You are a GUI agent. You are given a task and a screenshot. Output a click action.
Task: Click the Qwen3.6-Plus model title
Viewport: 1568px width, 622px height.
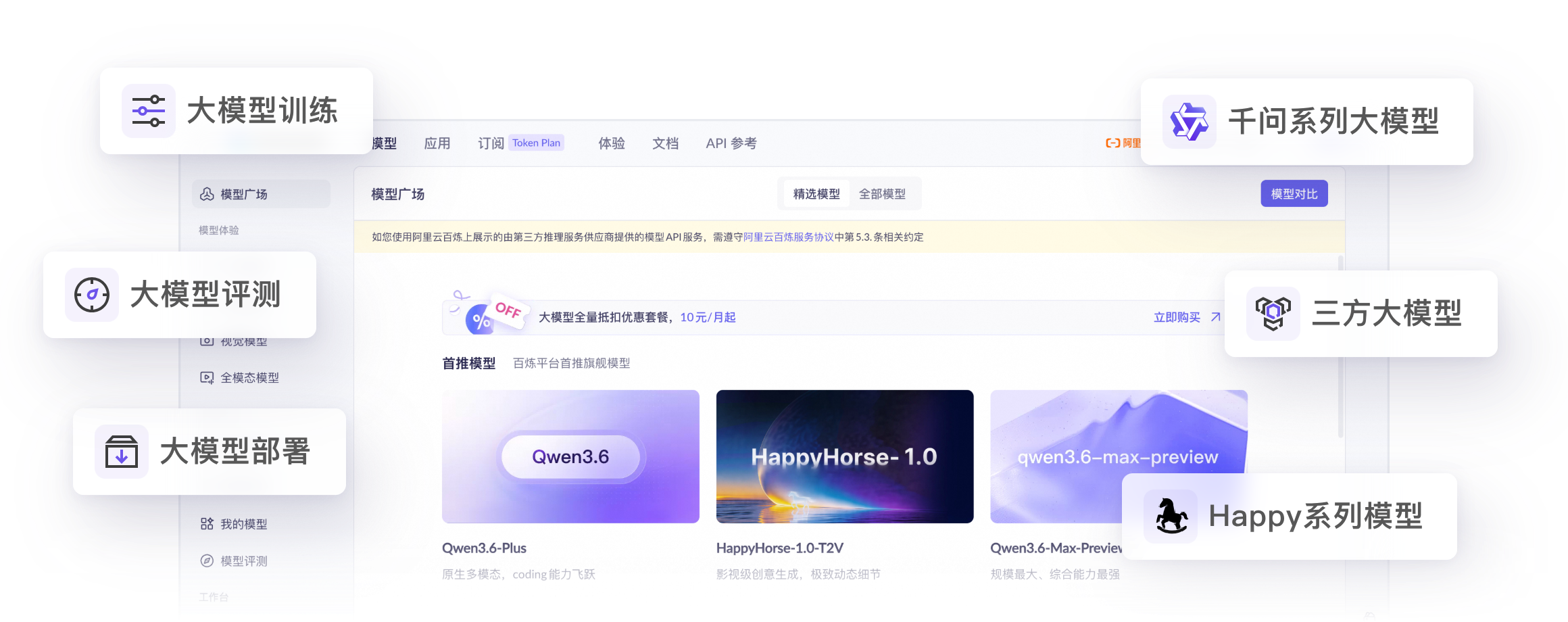(484, 548)
